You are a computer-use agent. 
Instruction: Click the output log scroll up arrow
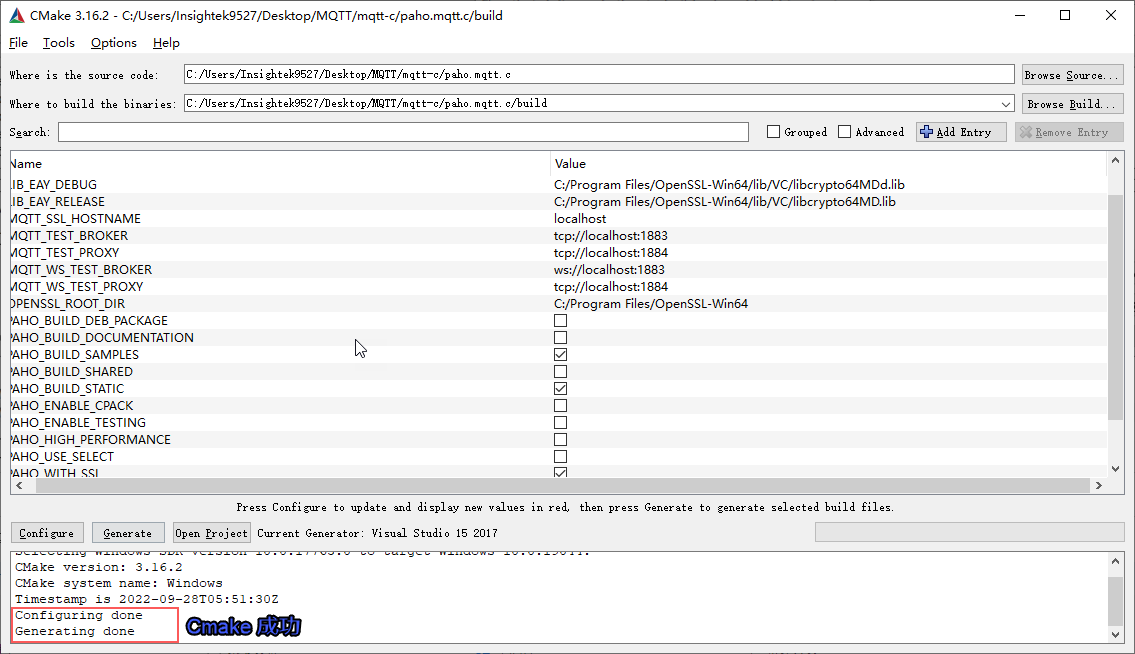point(1115,561)
